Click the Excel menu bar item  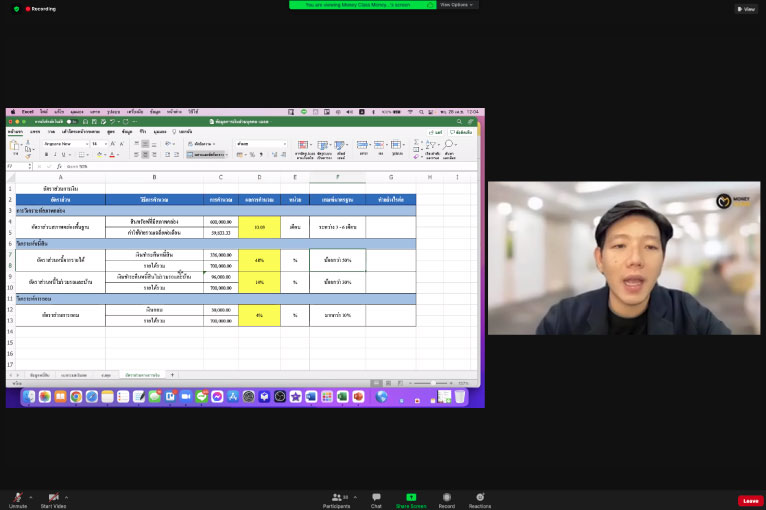coord(28,112)
